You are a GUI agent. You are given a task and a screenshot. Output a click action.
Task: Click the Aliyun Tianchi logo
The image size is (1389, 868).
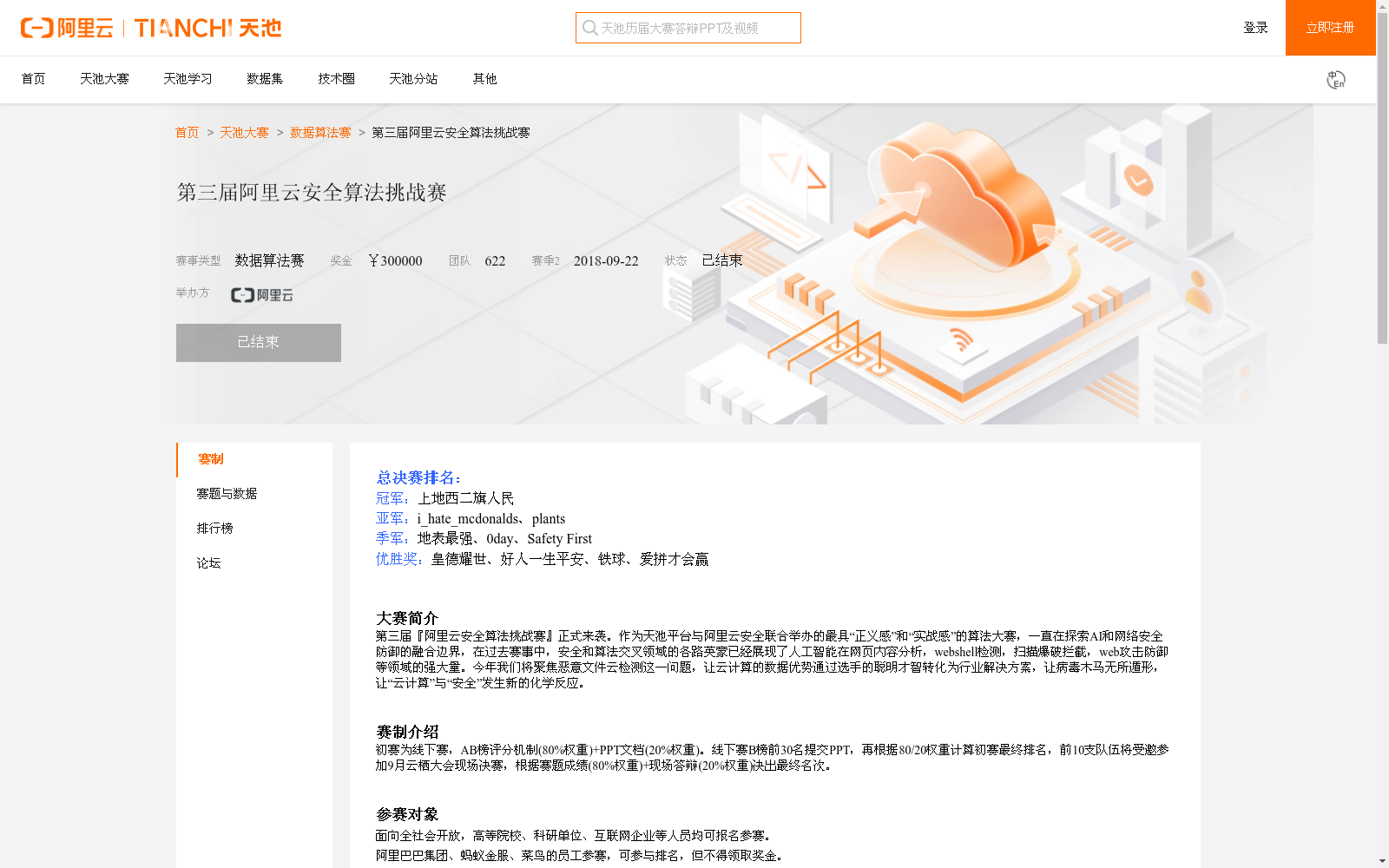[x=151, y=28]
